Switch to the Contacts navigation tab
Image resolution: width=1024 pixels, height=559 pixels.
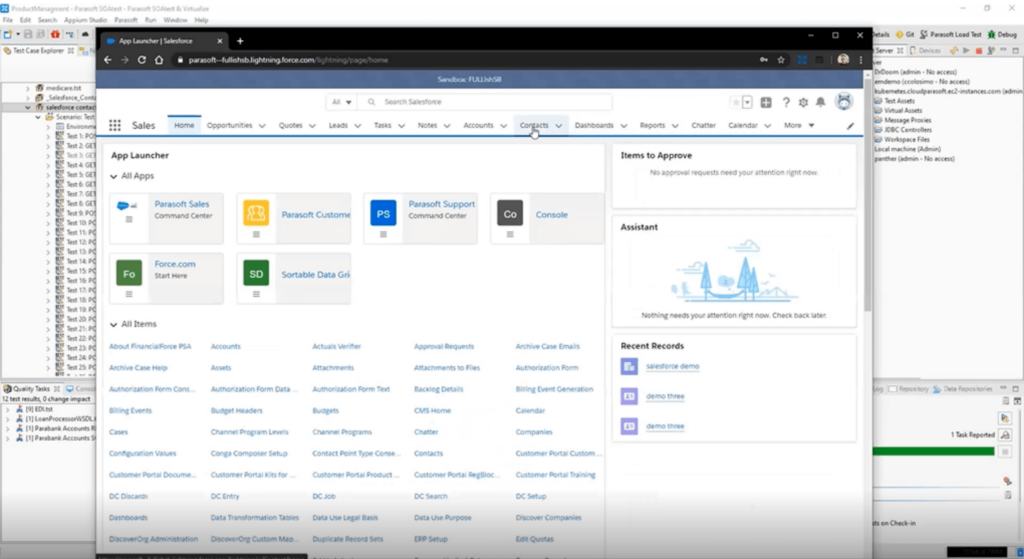(x=534, y=125)
